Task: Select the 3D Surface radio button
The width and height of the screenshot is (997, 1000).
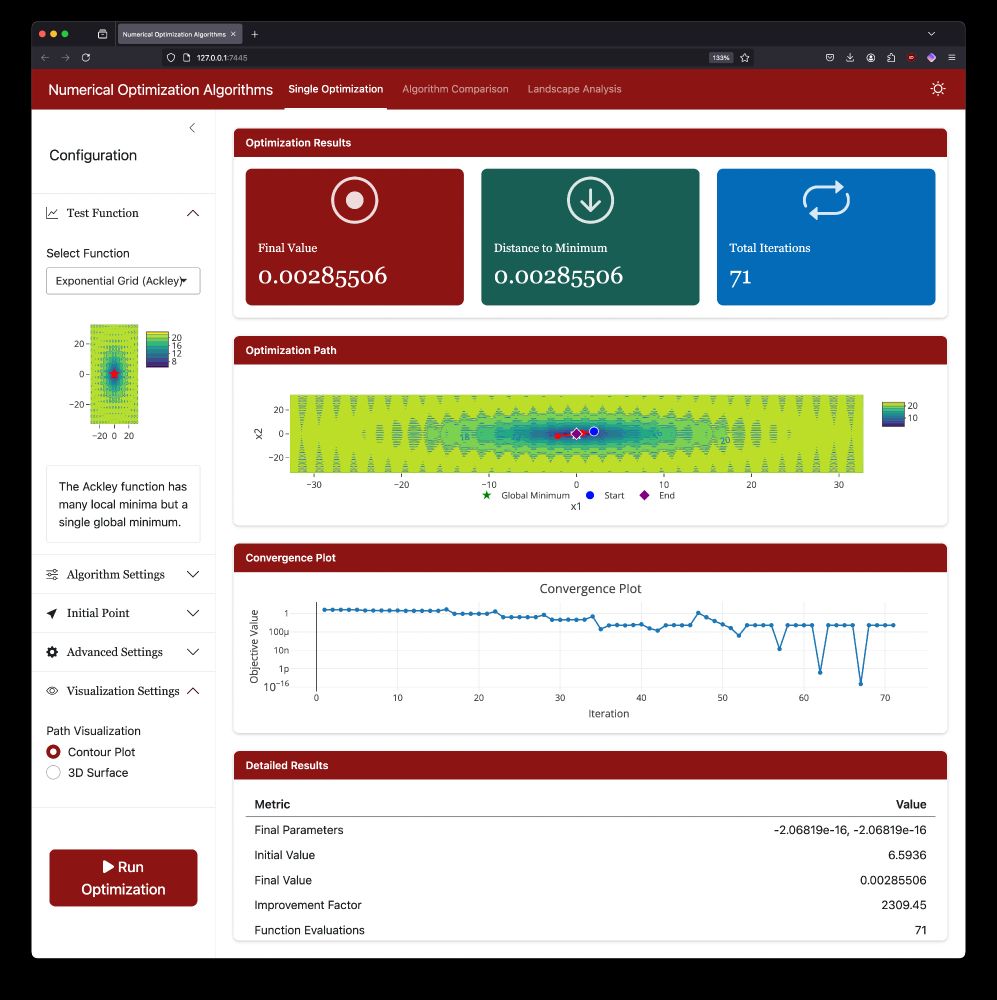Action: (x=54, y=772)
